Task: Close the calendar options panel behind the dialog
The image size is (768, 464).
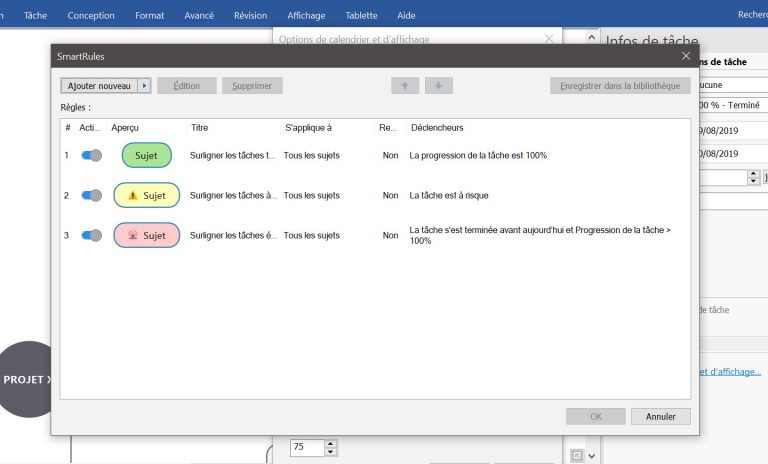Action: [548, 39]
